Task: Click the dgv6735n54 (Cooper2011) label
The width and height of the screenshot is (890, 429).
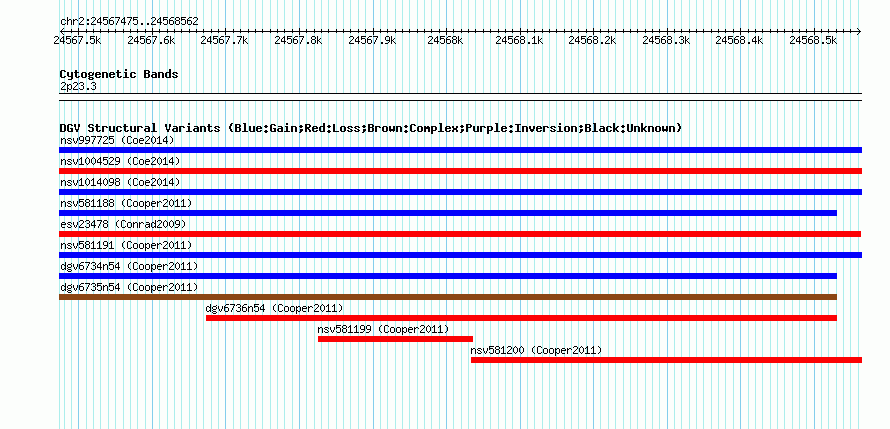Action: coord(129,287)
